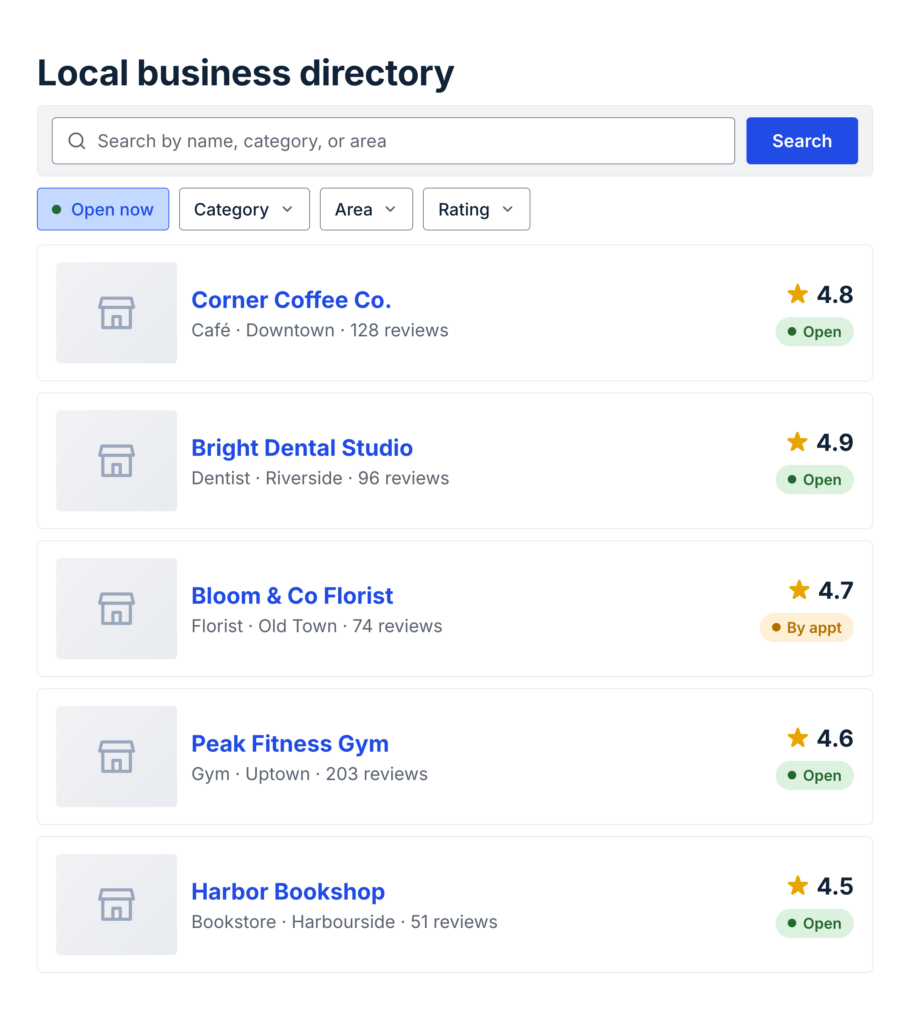910x1024 pixels.
Task: Open the Corner Coffee Co. listing
Action: (x=291, y=300)
